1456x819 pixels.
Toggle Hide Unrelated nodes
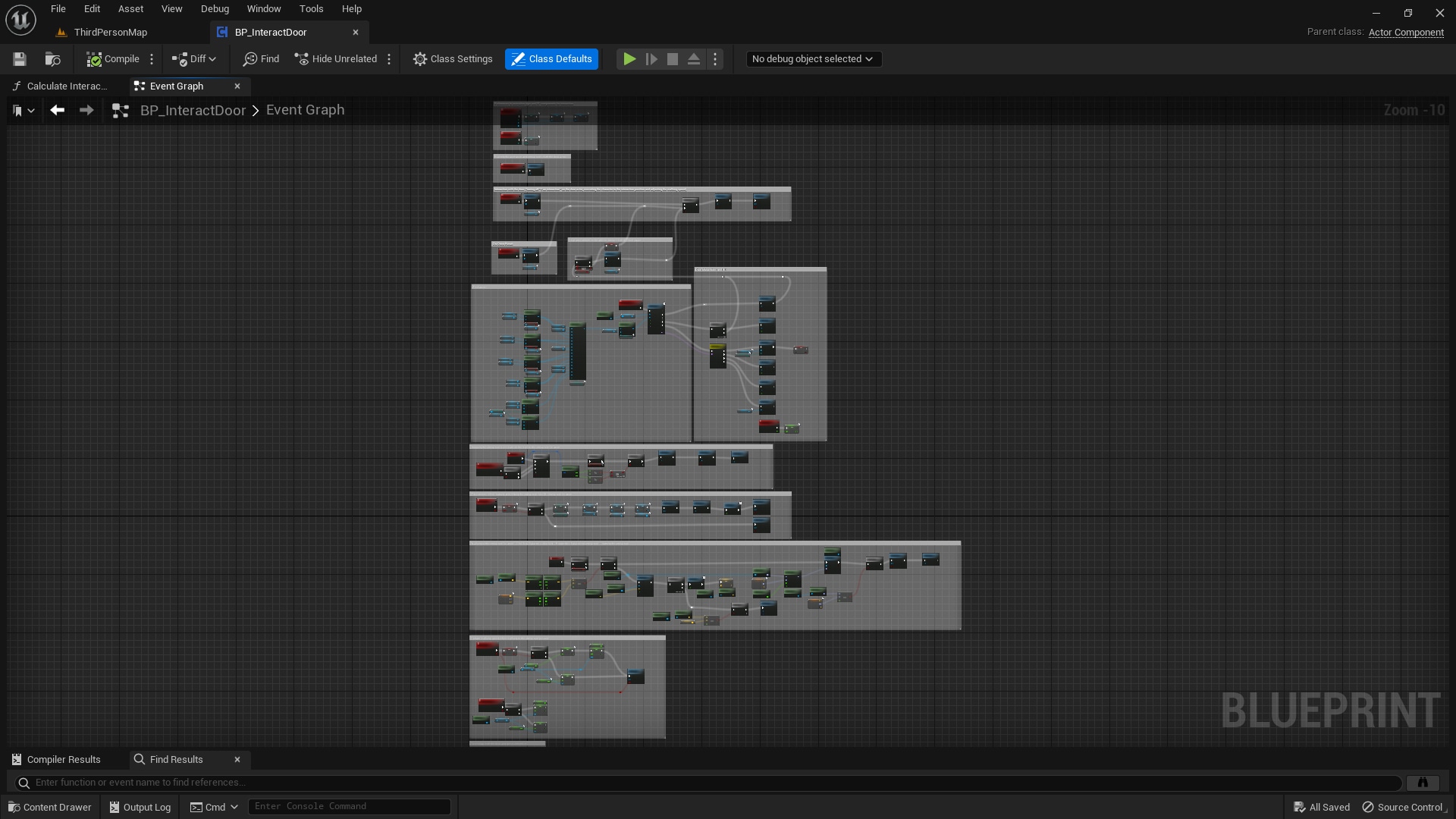coord(335,58)
